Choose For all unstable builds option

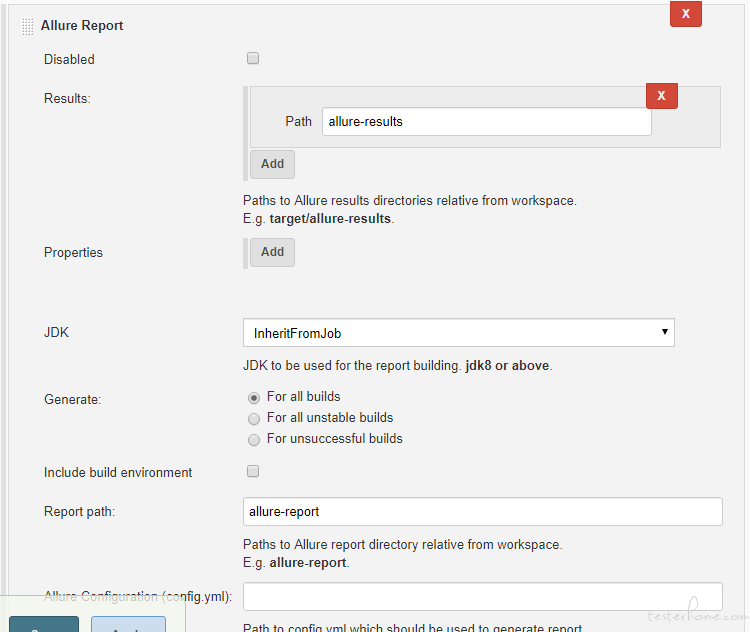click(x=254, y=419)
